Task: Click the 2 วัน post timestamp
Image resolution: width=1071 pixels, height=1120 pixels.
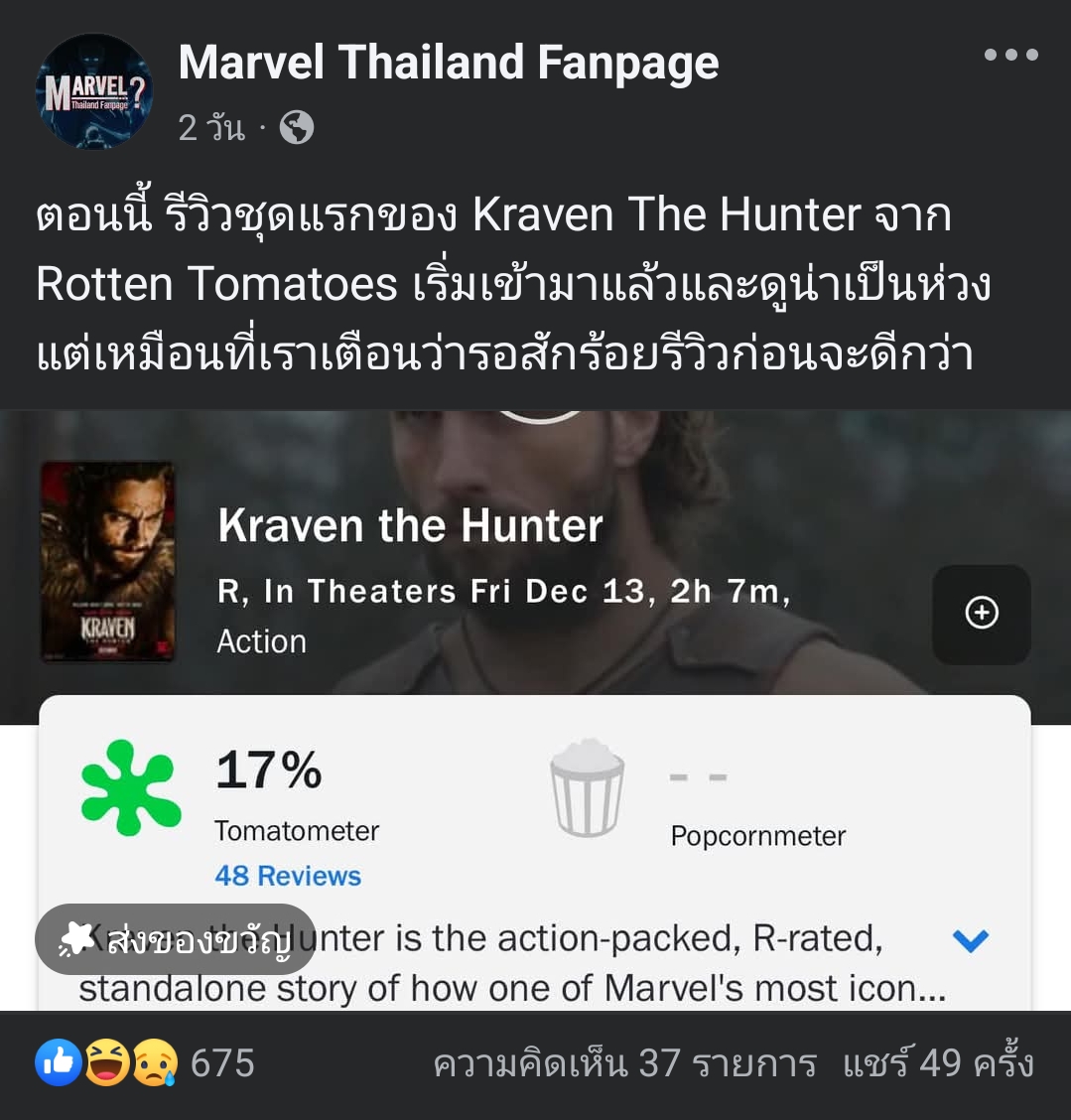Action: pos(211,128)
